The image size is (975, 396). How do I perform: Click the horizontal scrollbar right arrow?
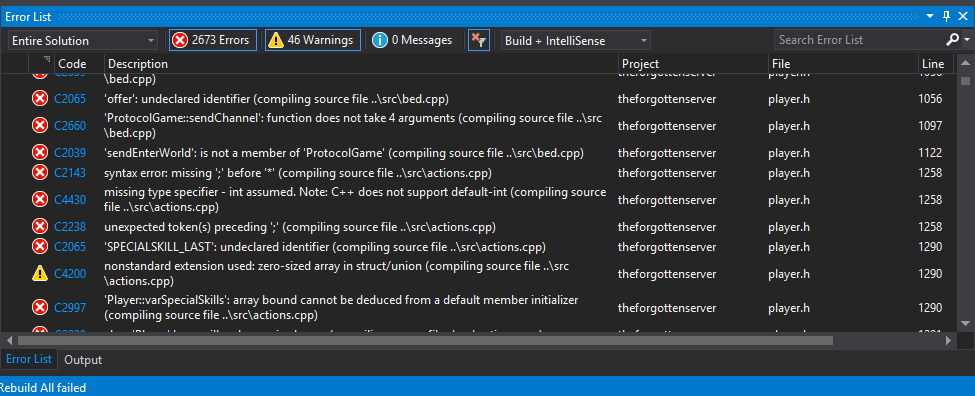948,340
